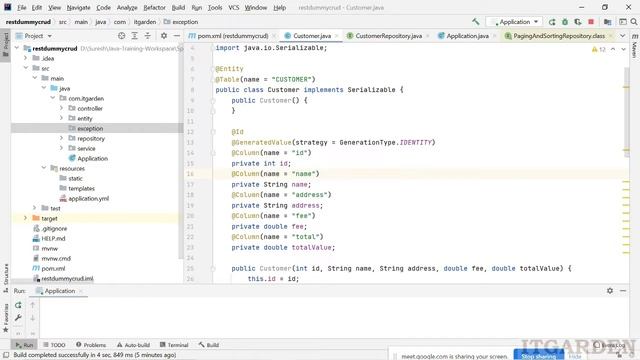640x360 pixels.
Task: Switch to CustomerRepository.java tab
Action: 388,36
